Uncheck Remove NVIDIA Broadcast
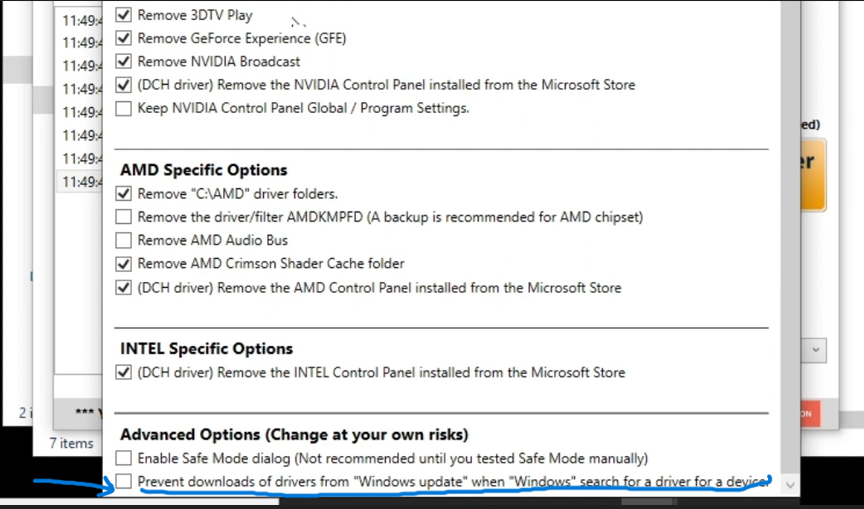The width and height of the screenshot is (864, 509). pyautogui.click(x=123, y=61)
